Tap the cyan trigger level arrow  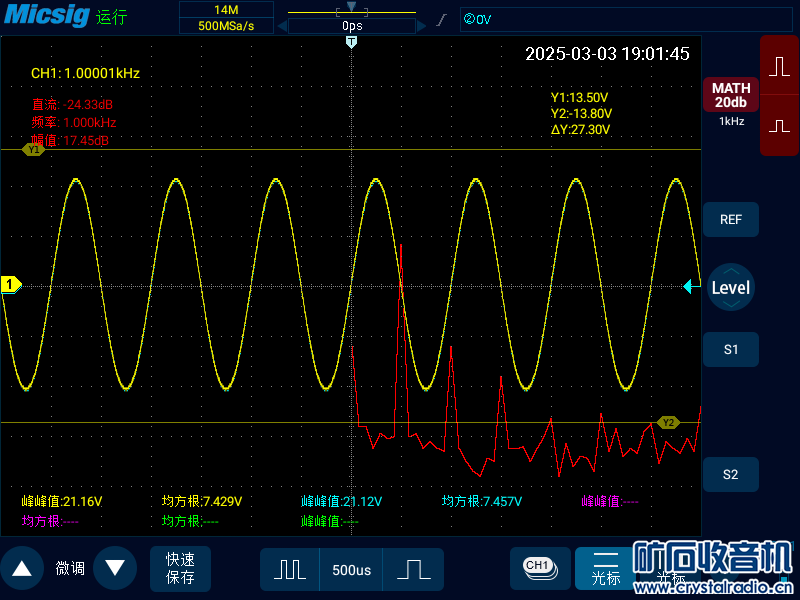pos(690,287)
